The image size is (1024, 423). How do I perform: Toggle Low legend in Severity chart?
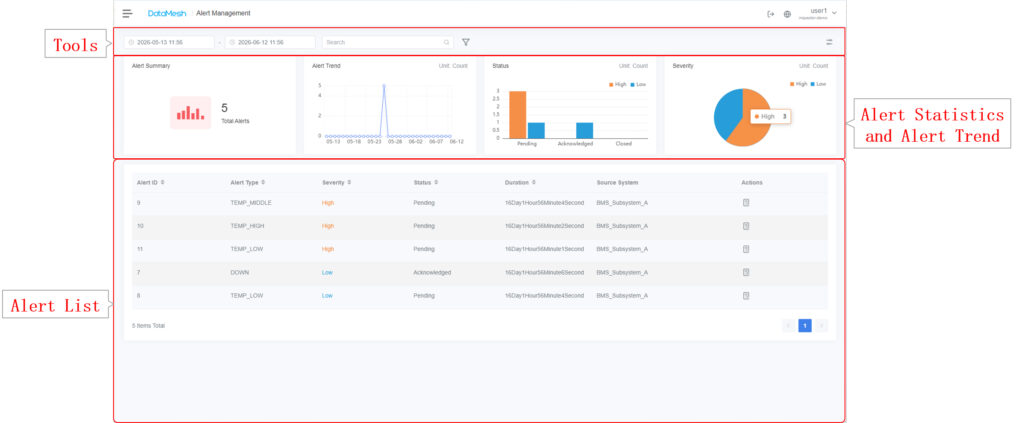[818, 84]
